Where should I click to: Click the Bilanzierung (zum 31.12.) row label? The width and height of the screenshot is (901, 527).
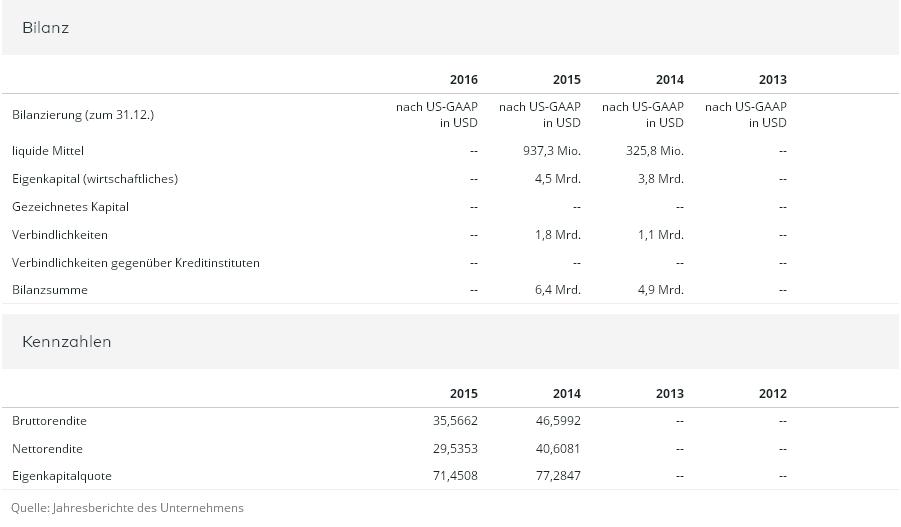(x=83, y=115)
